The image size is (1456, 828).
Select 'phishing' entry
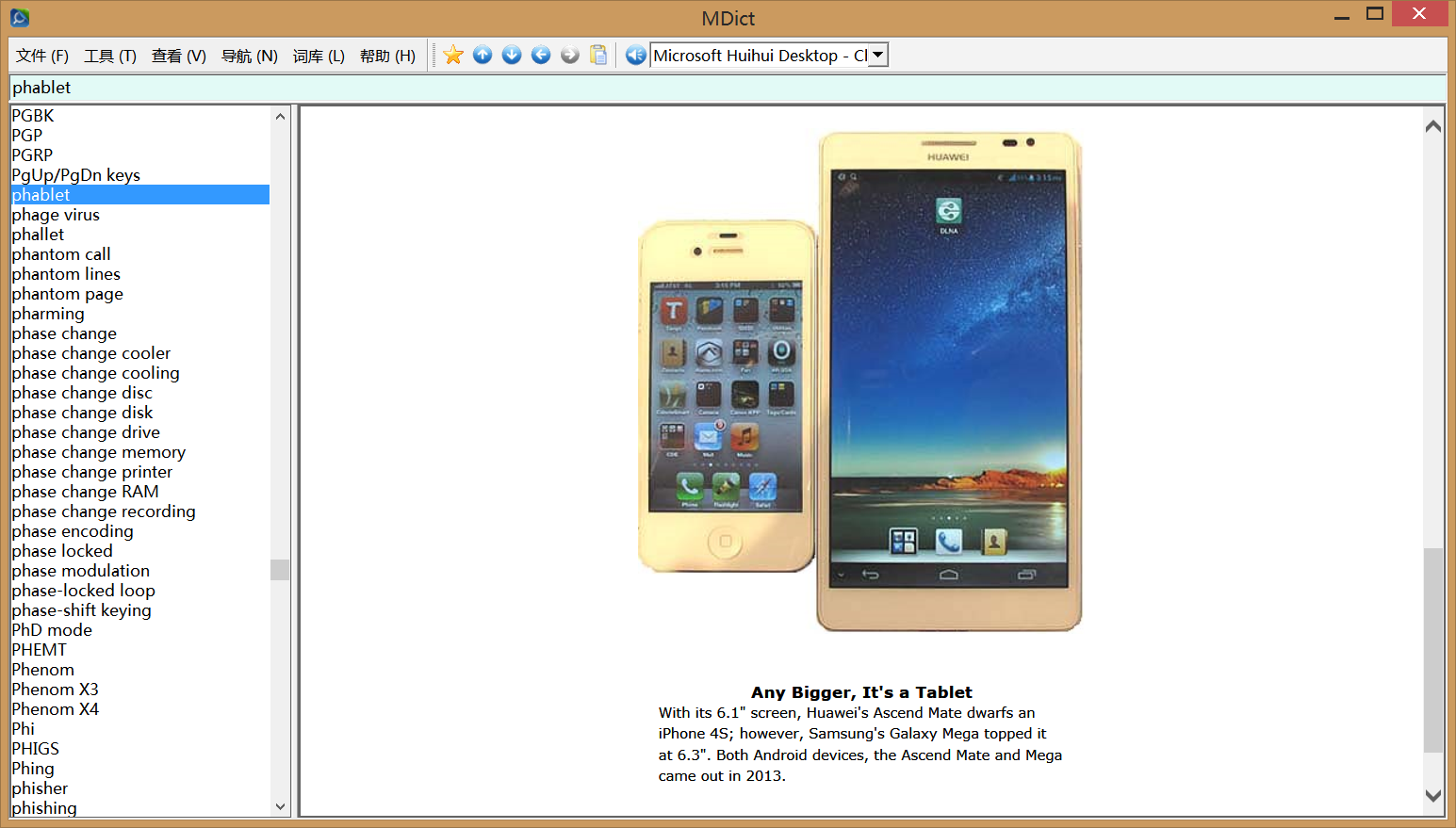pyautogui.click(x=44, y=808)
